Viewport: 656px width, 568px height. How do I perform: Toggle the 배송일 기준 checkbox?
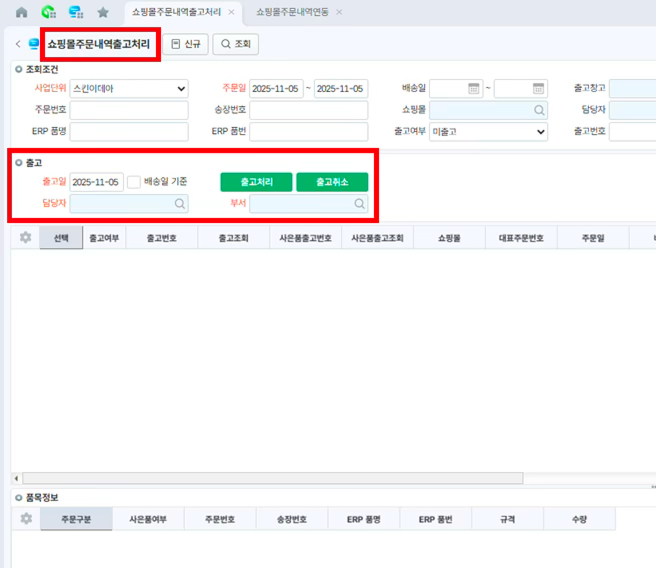(134, 182)
